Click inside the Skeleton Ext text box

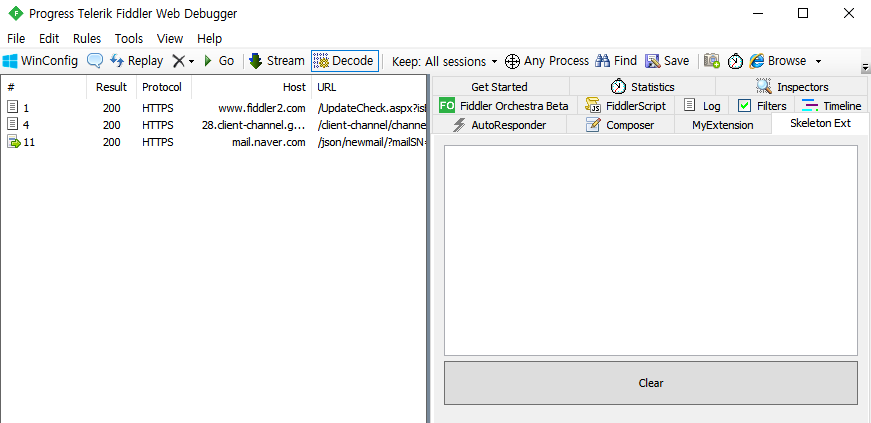pyautogui.click(x=650, y=250)
